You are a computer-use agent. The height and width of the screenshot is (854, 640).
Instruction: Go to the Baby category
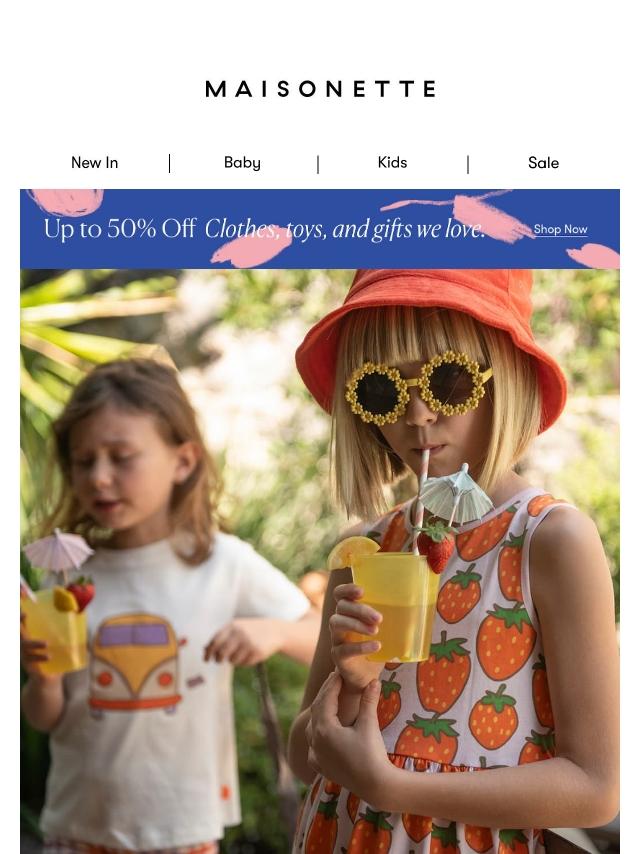(x=242, y=162)
